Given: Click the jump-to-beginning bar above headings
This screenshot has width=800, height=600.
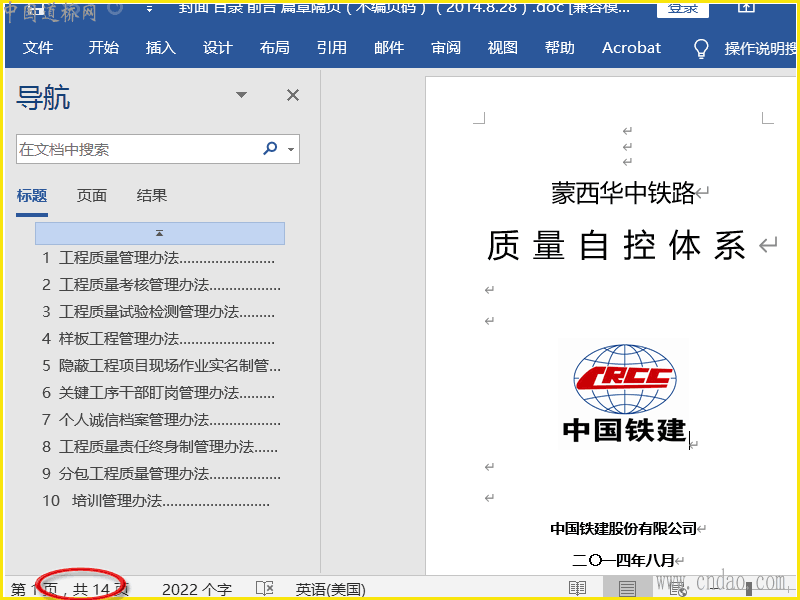Looking at the screenshot, I should pos(160,233).
